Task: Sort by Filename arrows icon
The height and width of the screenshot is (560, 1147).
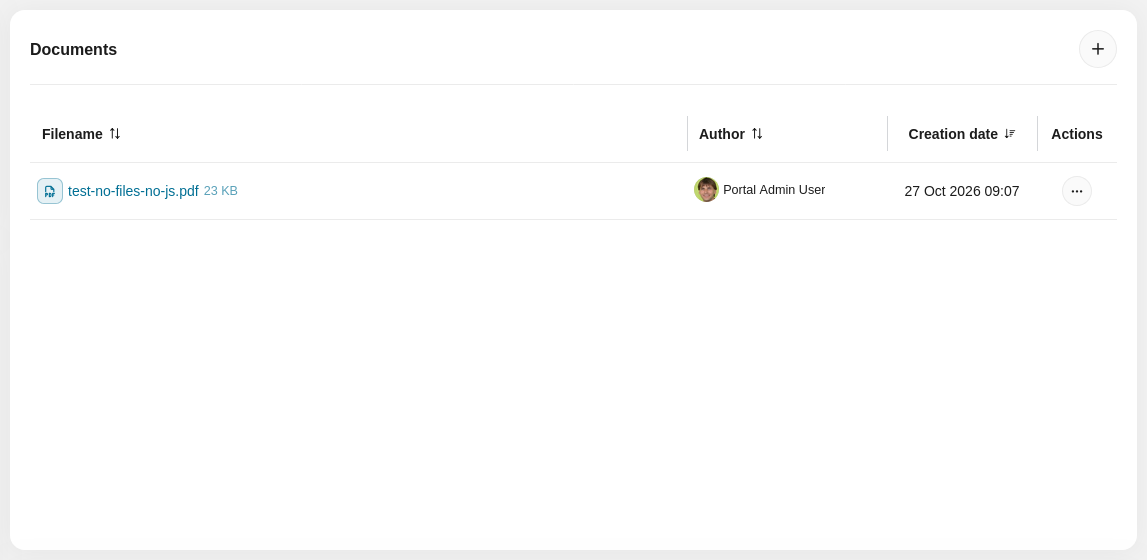Action: pyautogui.click(x=115, y=134)
